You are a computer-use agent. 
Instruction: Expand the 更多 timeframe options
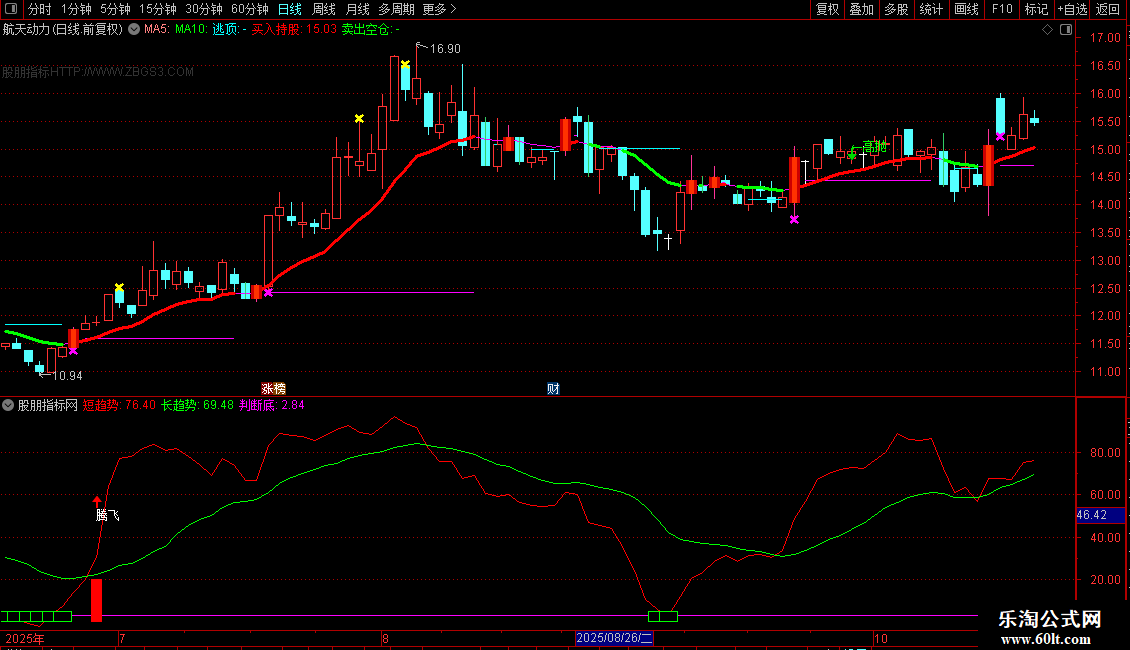click(x=439, y=9)
